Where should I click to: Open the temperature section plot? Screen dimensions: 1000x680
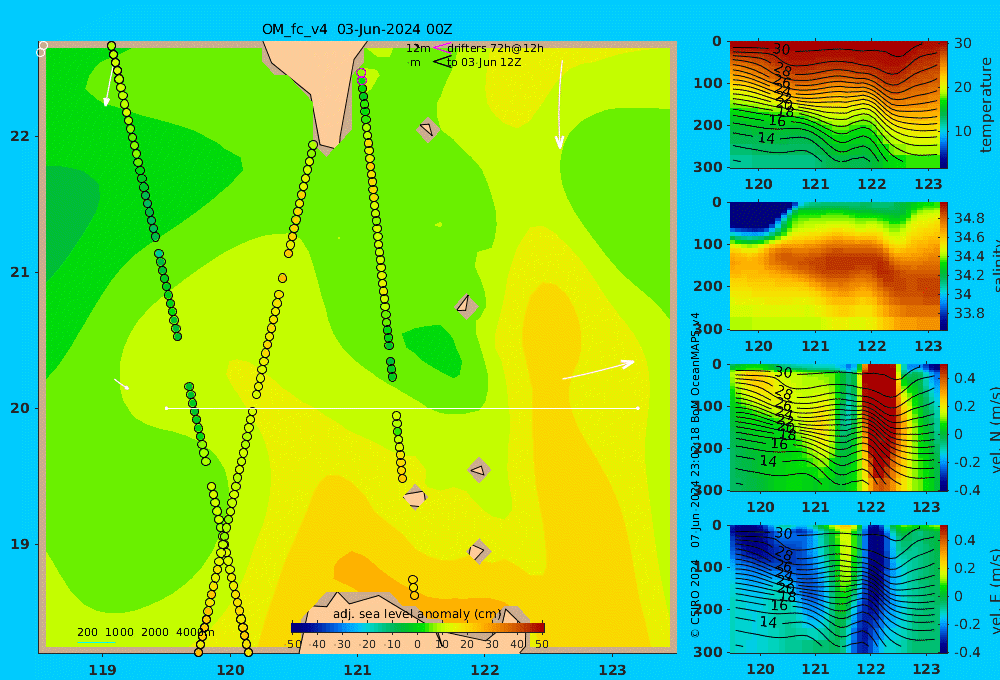(x=835, y=105)
